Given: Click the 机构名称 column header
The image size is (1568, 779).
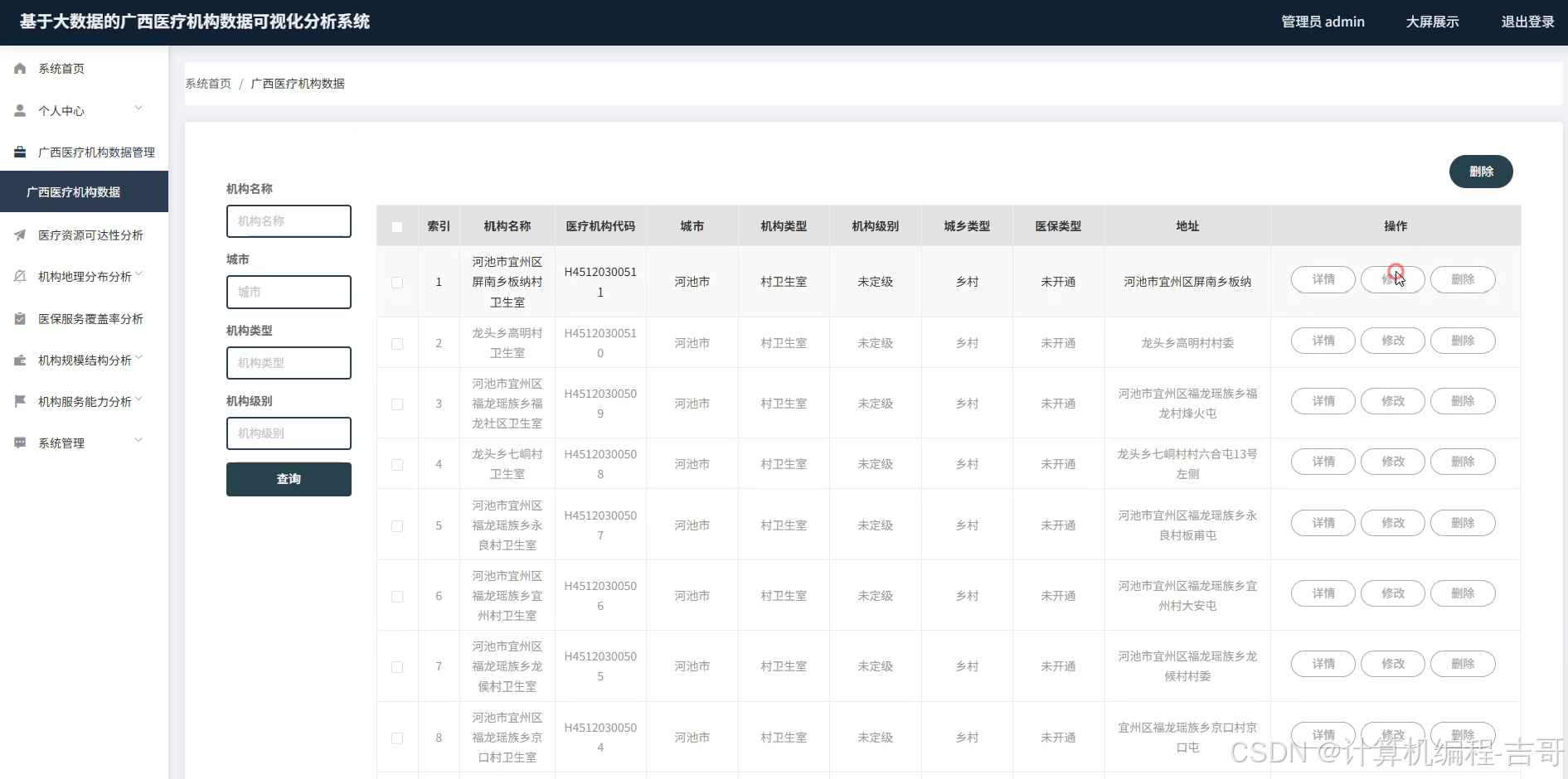Looking at the screenshot, I should click(x=507, y=226).
